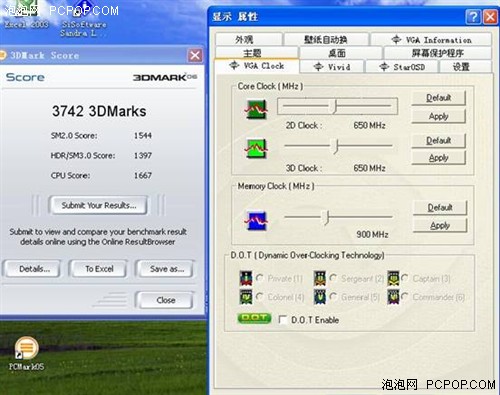Click the 3D Clock 650 MHz value
This screenshot has width=500, height=395.
click(369, 168)
